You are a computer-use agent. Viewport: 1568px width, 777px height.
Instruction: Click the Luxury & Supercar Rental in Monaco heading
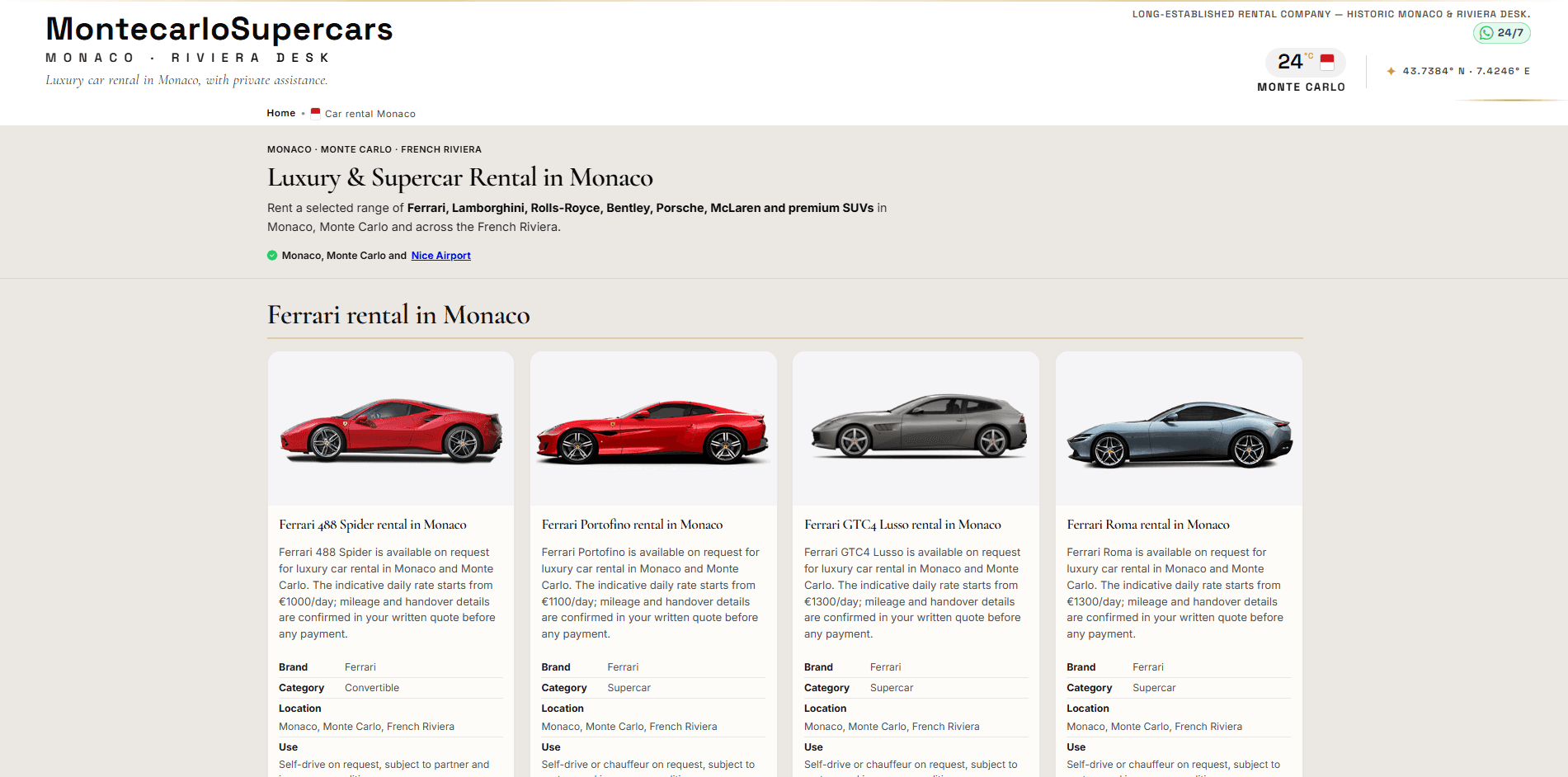(x=460, y=177)
